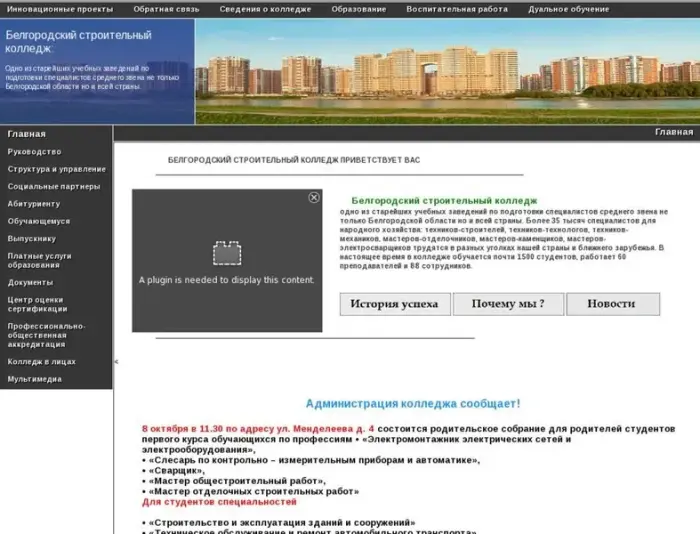Open the Инновационные проекты menu
The height and width of the screenshot is (534, 700).
click(x=60, y=9)
